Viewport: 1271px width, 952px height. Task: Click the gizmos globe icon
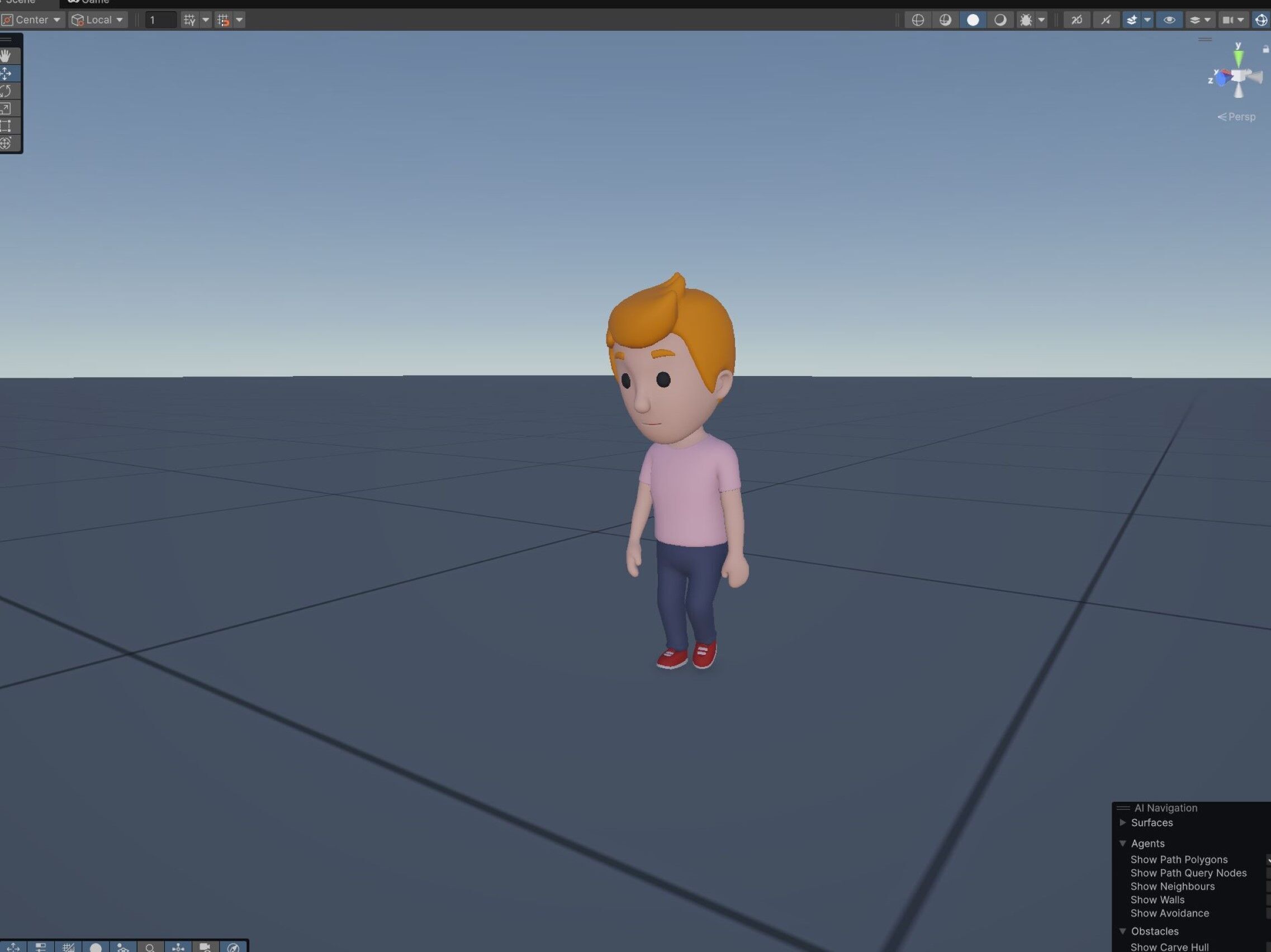tap(1261, 20)
